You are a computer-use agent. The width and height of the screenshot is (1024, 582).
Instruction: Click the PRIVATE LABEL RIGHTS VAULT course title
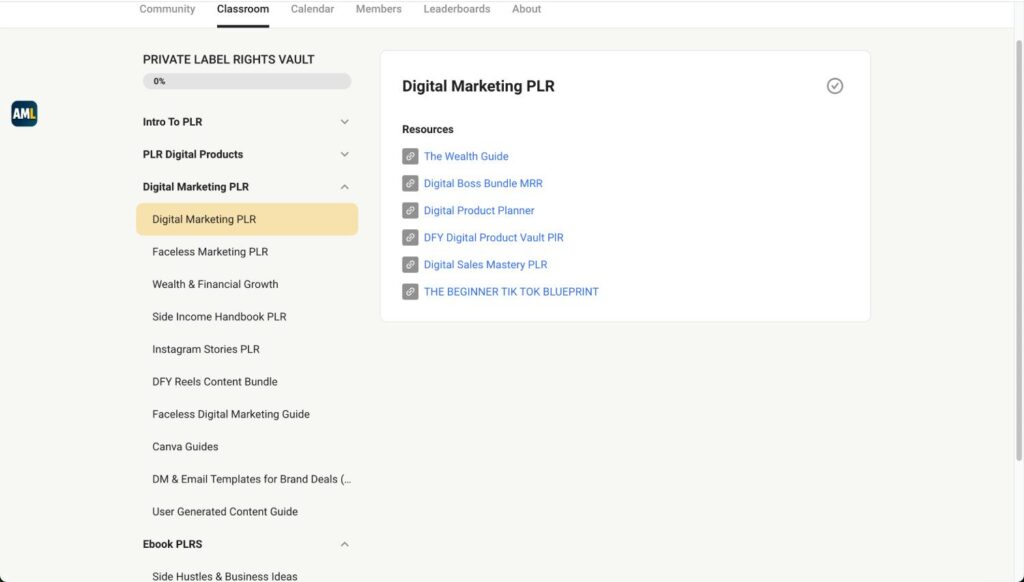[x=229, y=59]
